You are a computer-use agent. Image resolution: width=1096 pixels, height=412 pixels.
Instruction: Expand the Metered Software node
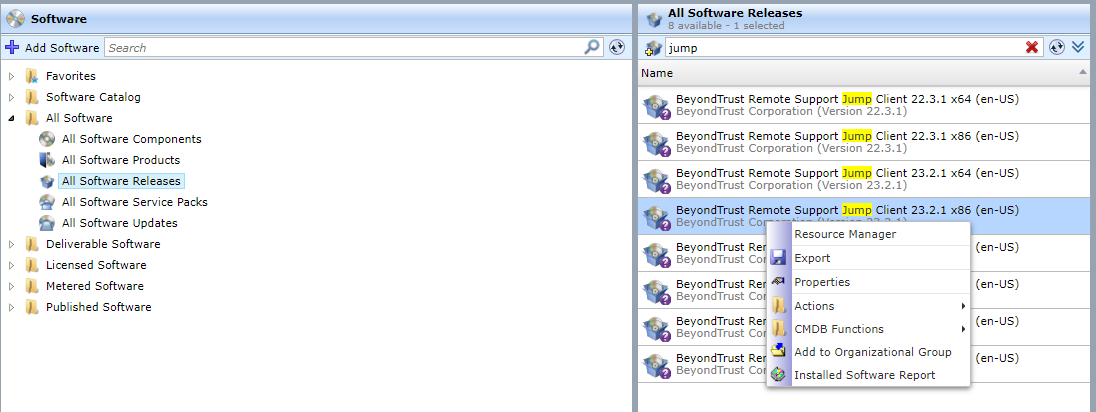click(x=11, y=286)
